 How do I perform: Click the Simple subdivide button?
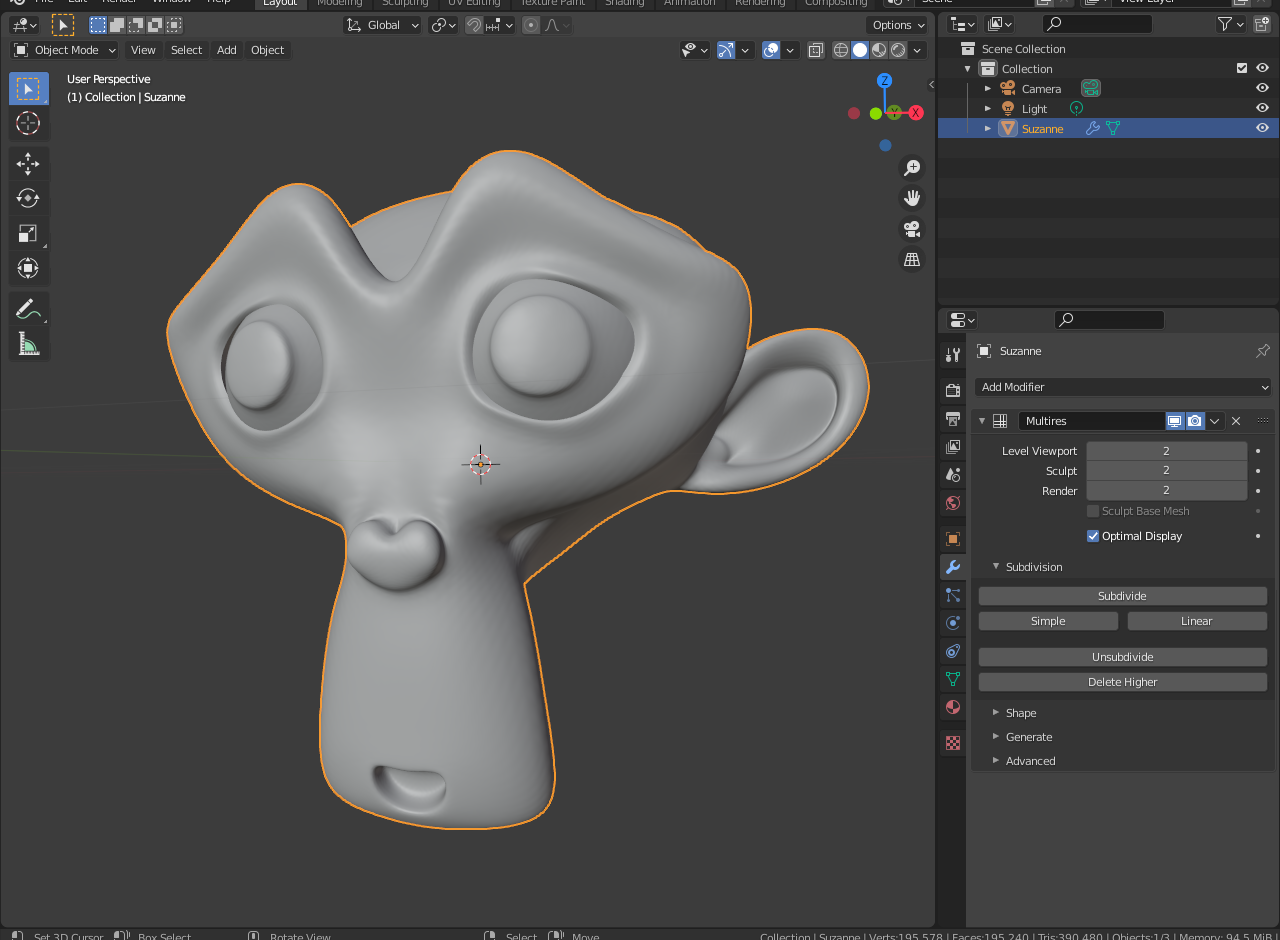coord(1048,621)
